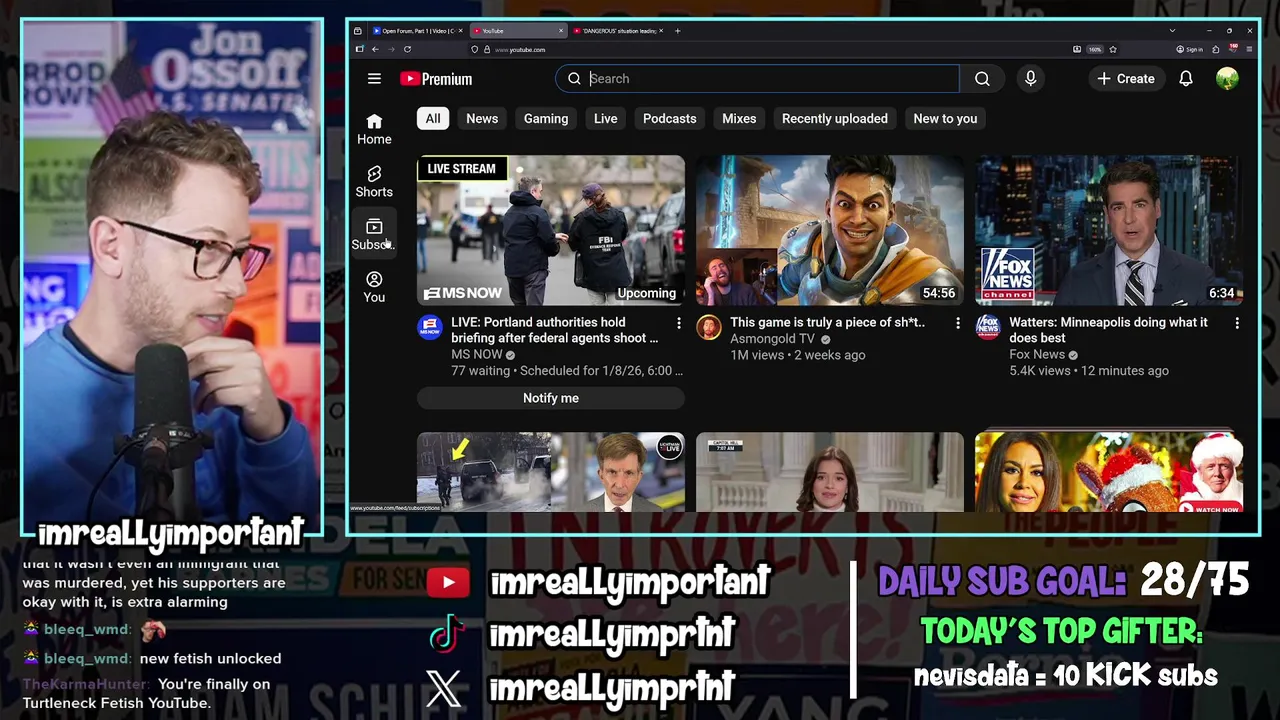Open options for Asmongold game video

click(958, 323)
